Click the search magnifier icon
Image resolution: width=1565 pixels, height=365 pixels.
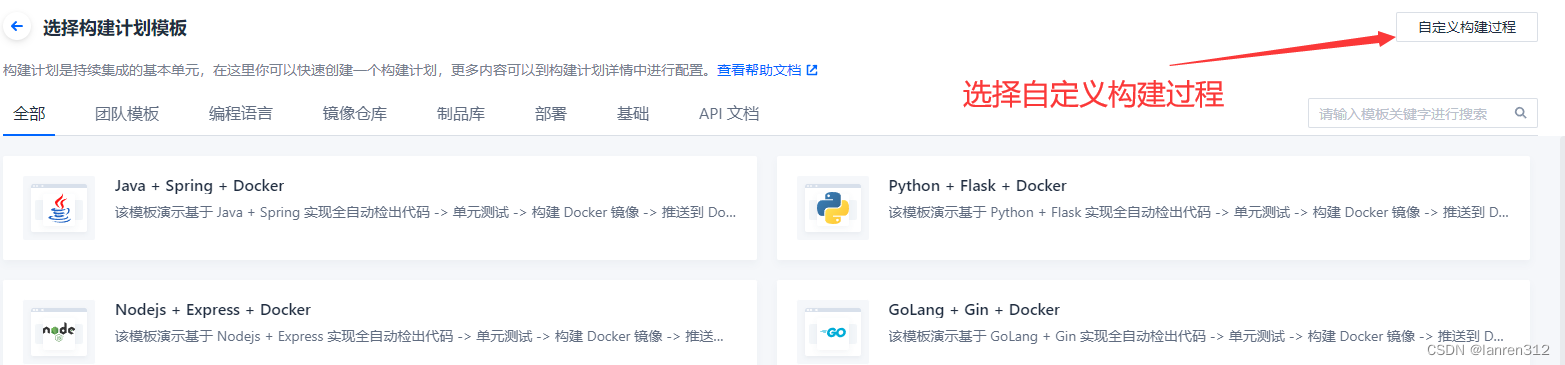coord(1520,113)
